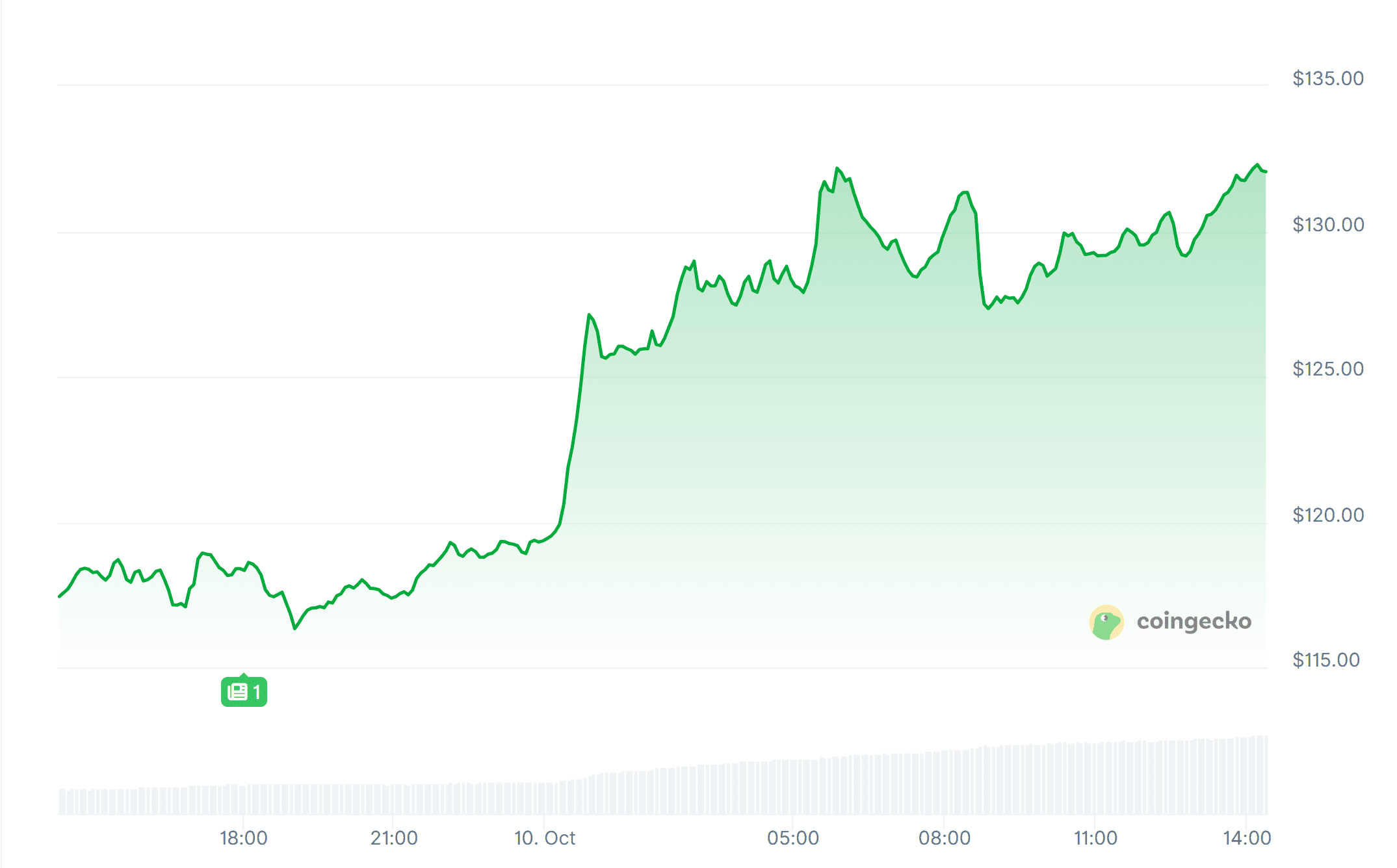Click the coingecko watermark text
This screenshot has height=868, width=1397.
point(1194,622)
